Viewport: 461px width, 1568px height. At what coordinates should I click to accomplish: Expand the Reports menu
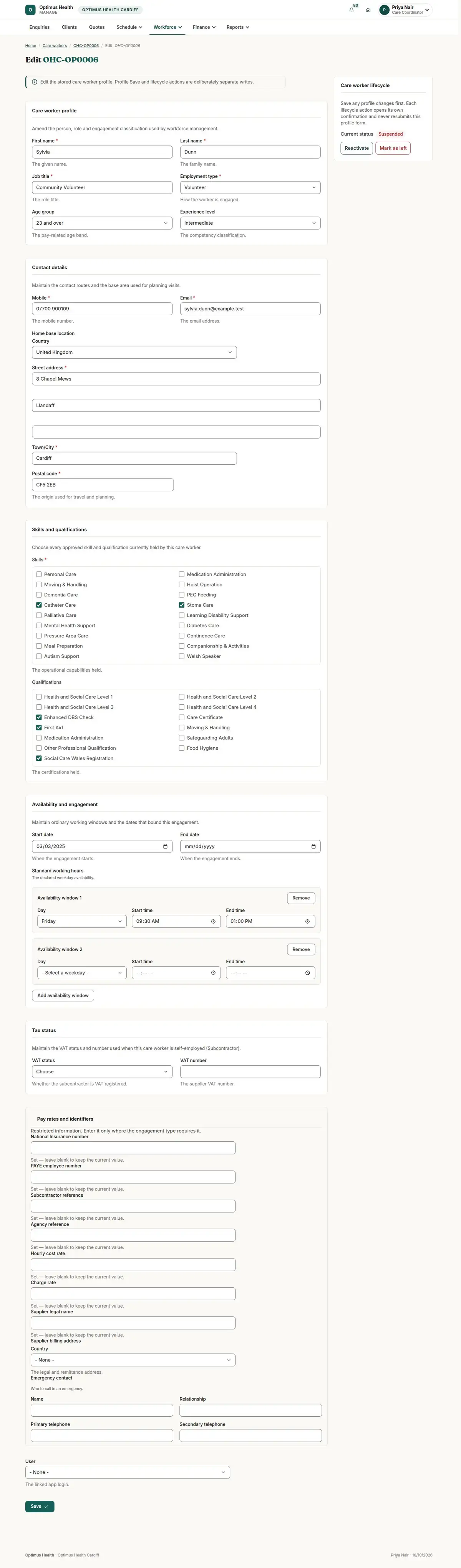(x=237, y=27)
